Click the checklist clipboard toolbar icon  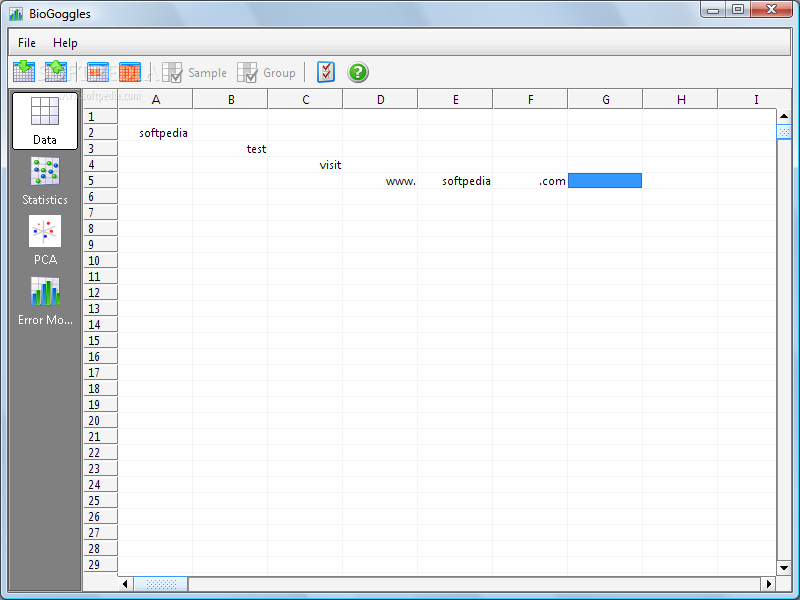tap(326, 72)
